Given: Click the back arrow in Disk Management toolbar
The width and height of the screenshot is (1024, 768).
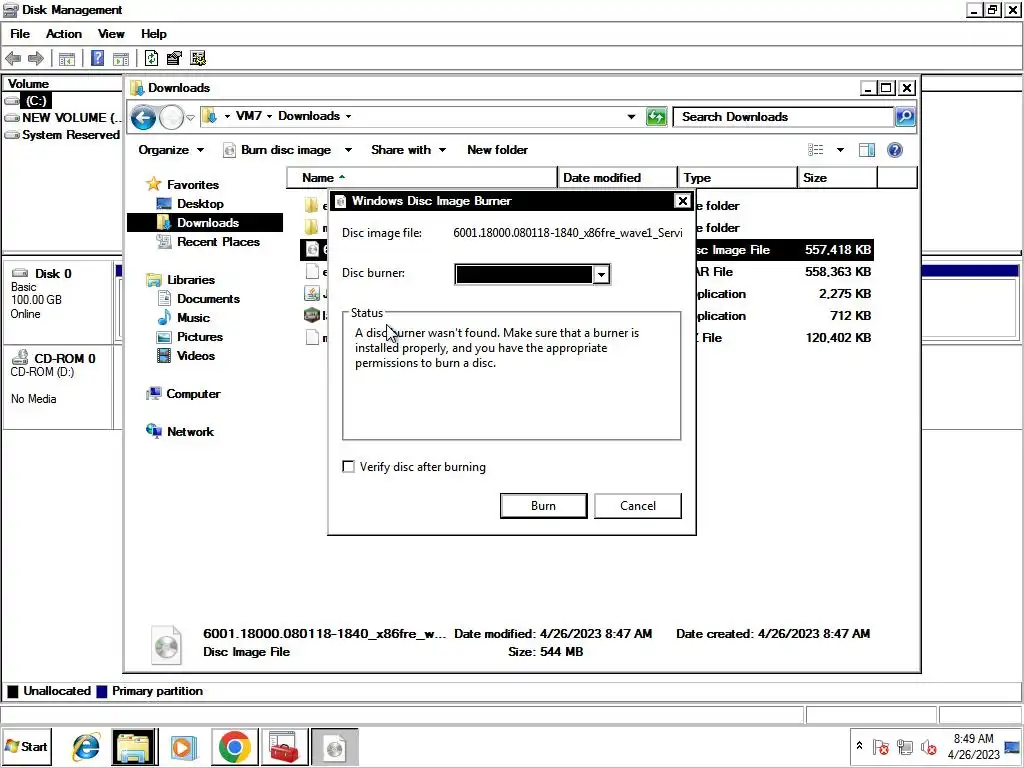Looking at the screenshot, I should (12, 59).
